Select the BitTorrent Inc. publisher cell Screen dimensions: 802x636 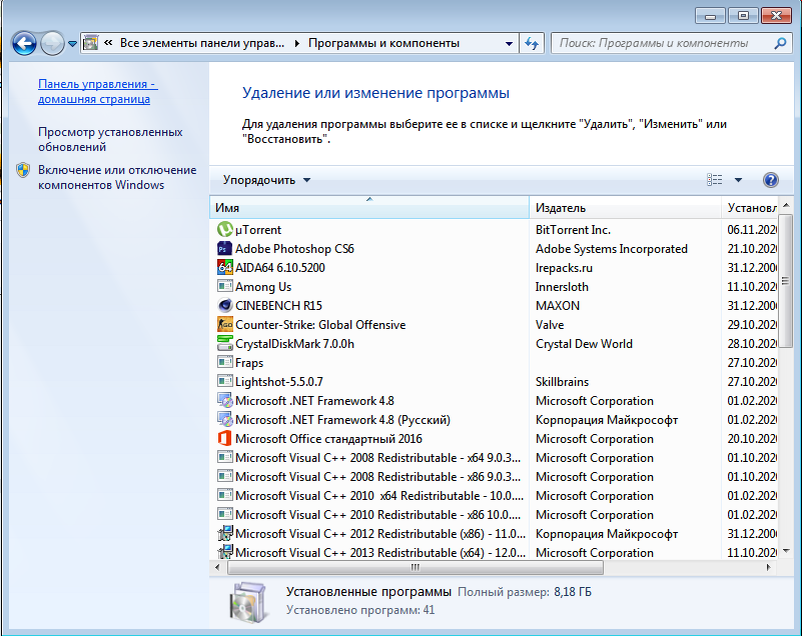click(x=573, y=230)
